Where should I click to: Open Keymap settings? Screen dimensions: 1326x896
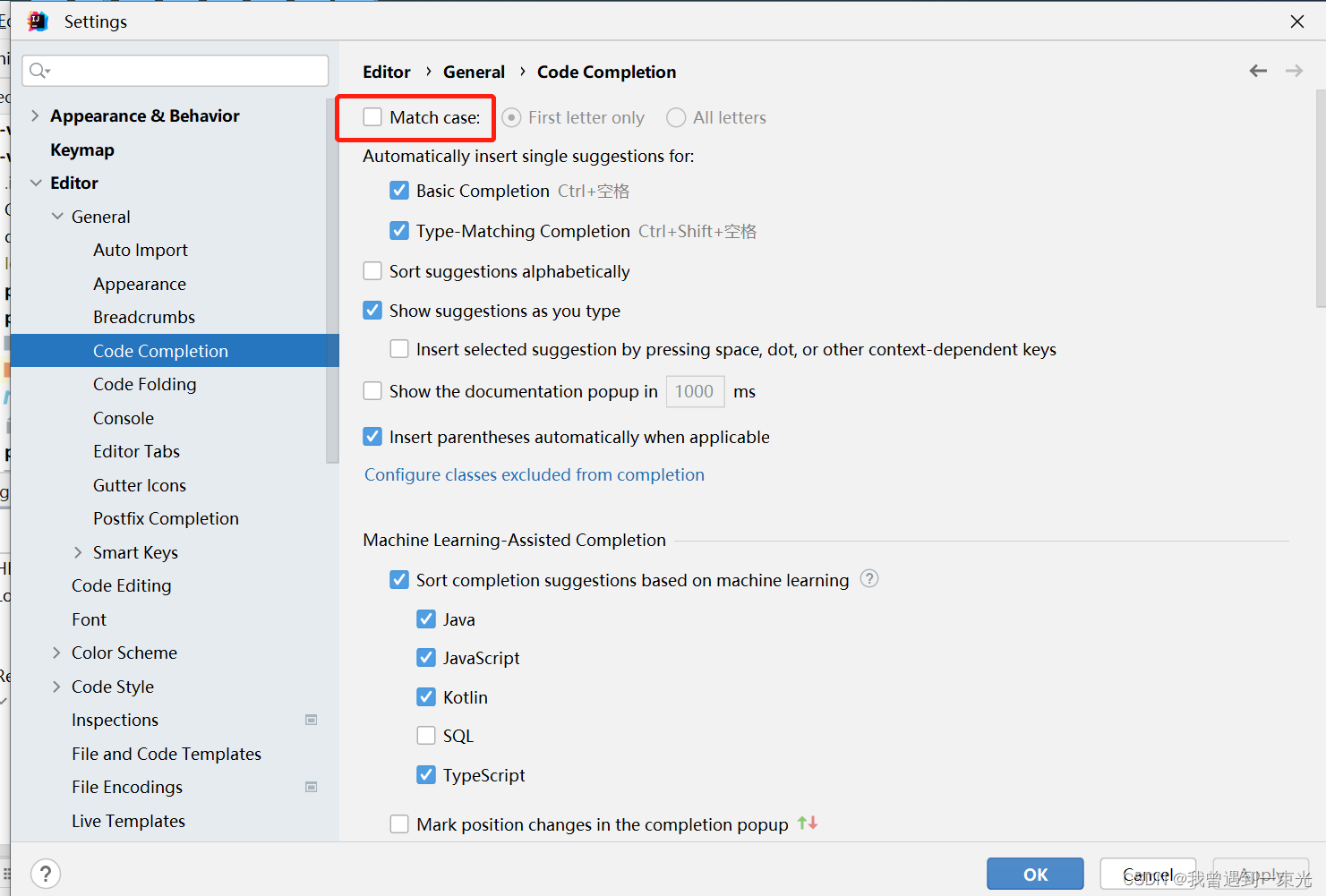coord(82,149)
